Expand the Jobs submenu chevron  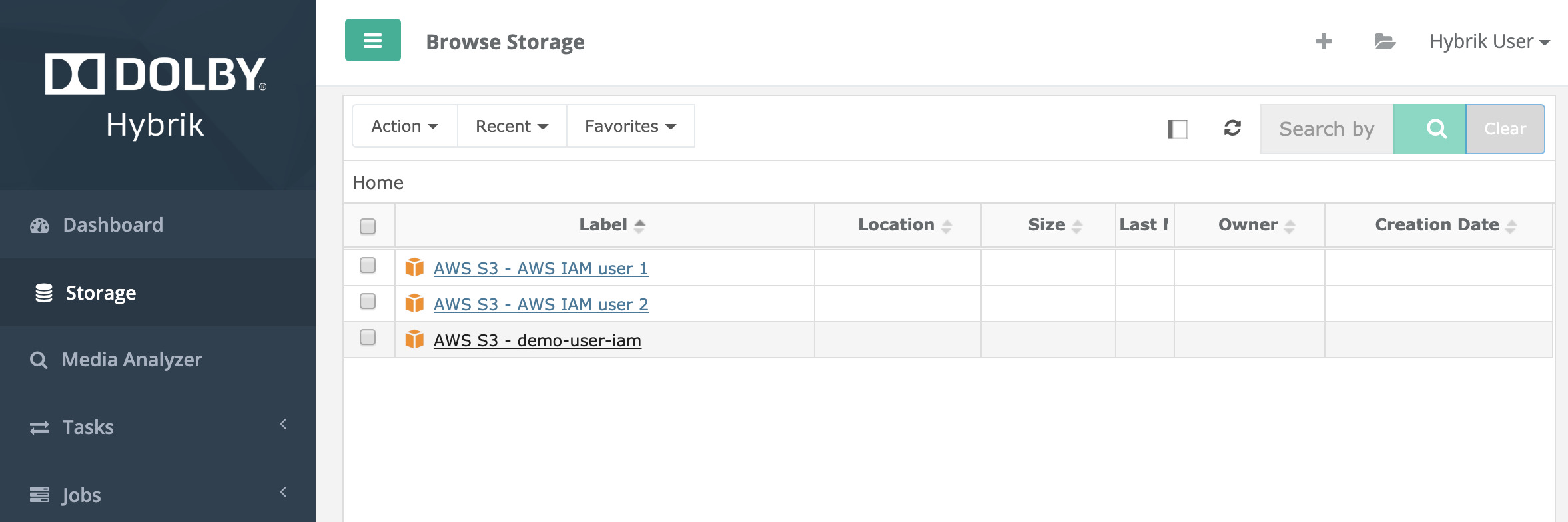(x=284, y=492)
